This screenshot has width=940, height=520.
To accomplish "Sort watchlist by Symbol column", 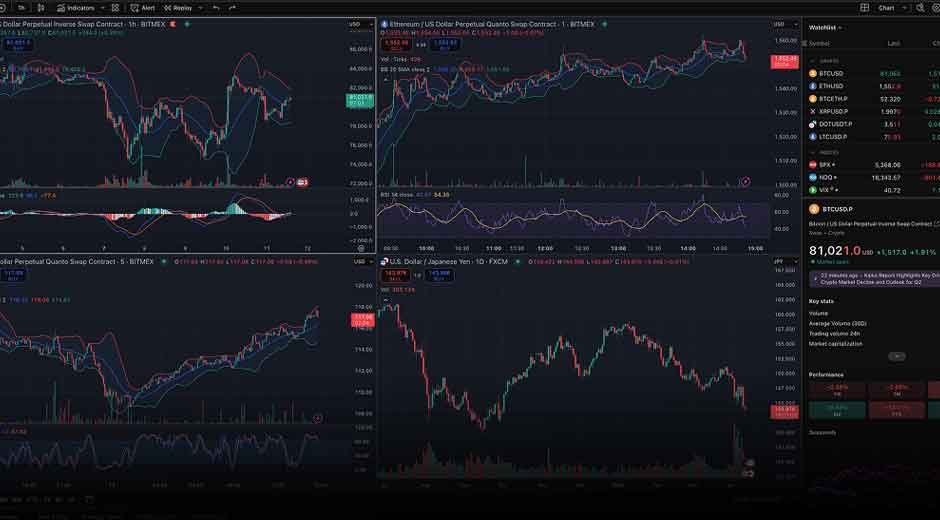I will (x=819, y=44).
